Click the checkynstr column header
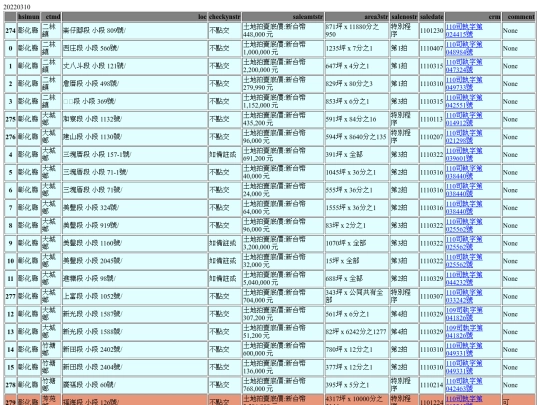 [225, 17]
